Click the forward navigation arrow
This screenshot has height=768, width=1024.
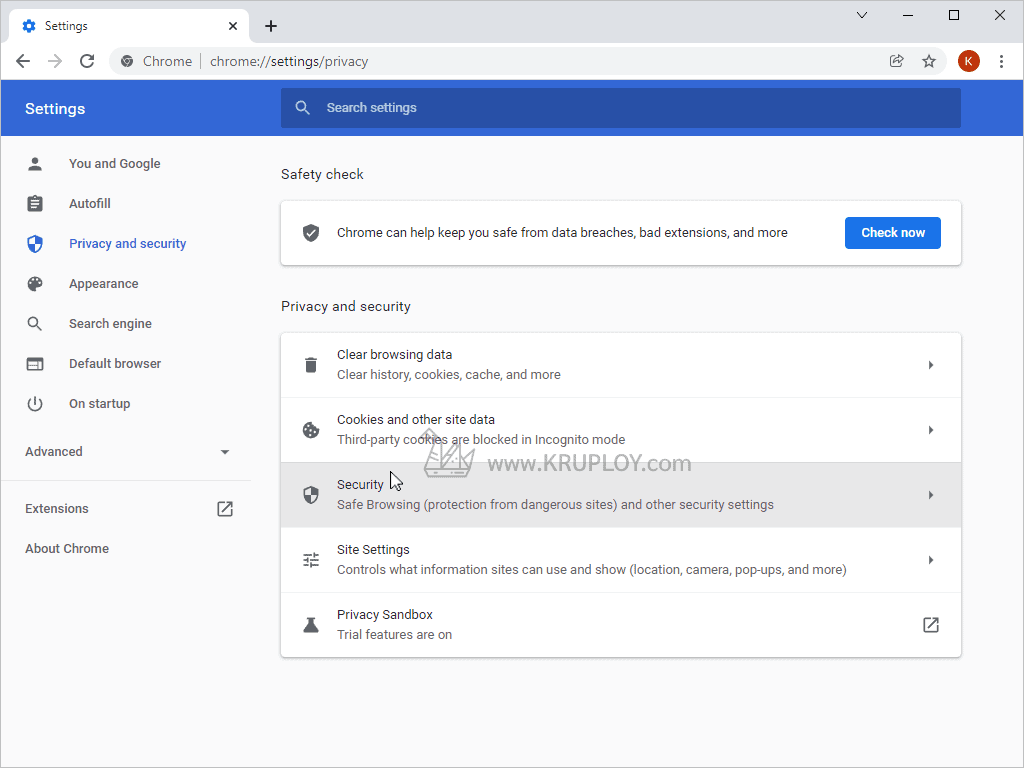click(55, 61)
